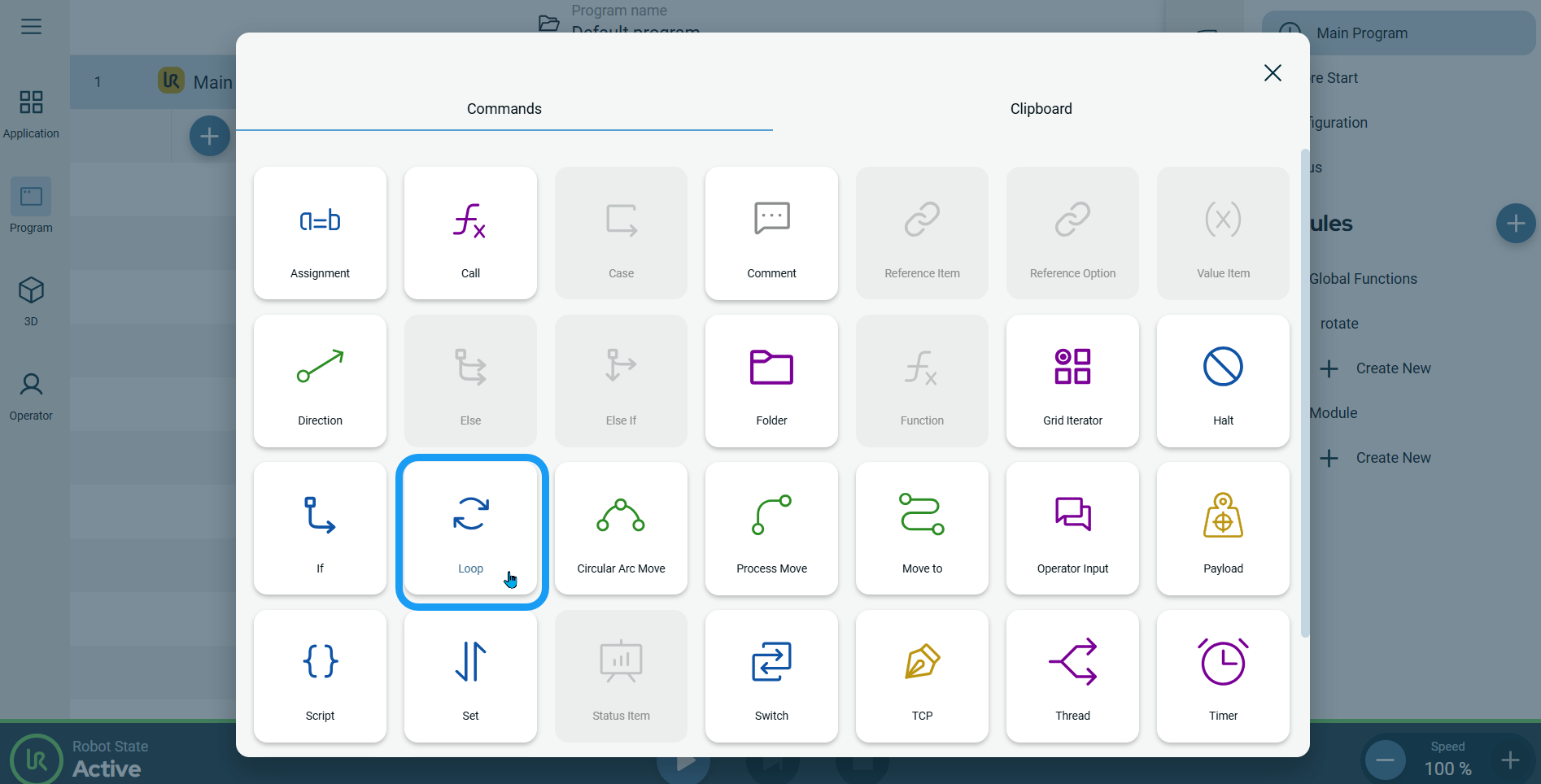Viewport: 1541px width, 784px height.
Task: Close the command picker dialog
Action: [x=1273, y=73]
